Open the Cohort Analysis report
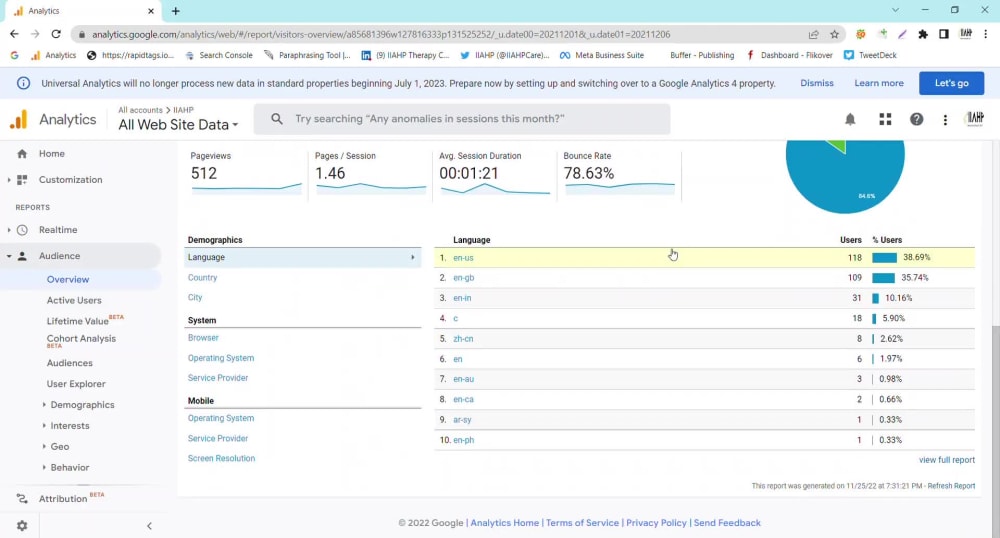This screenshot has width=1000, height=538. pyautogui.click(x=81, y=338)
